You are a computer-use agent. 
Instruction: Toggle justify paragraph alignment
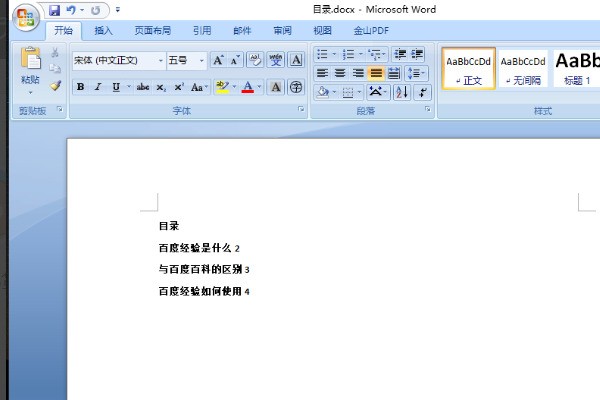tap(375, 73)
